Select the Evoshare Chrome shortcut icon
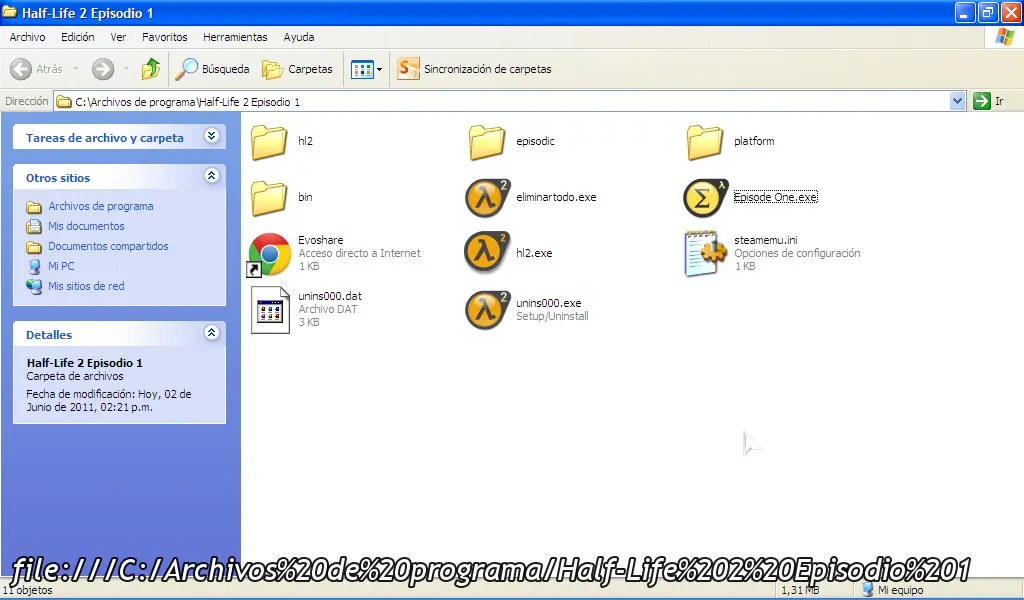1024x600 pixels. click(x=269, y=254)
